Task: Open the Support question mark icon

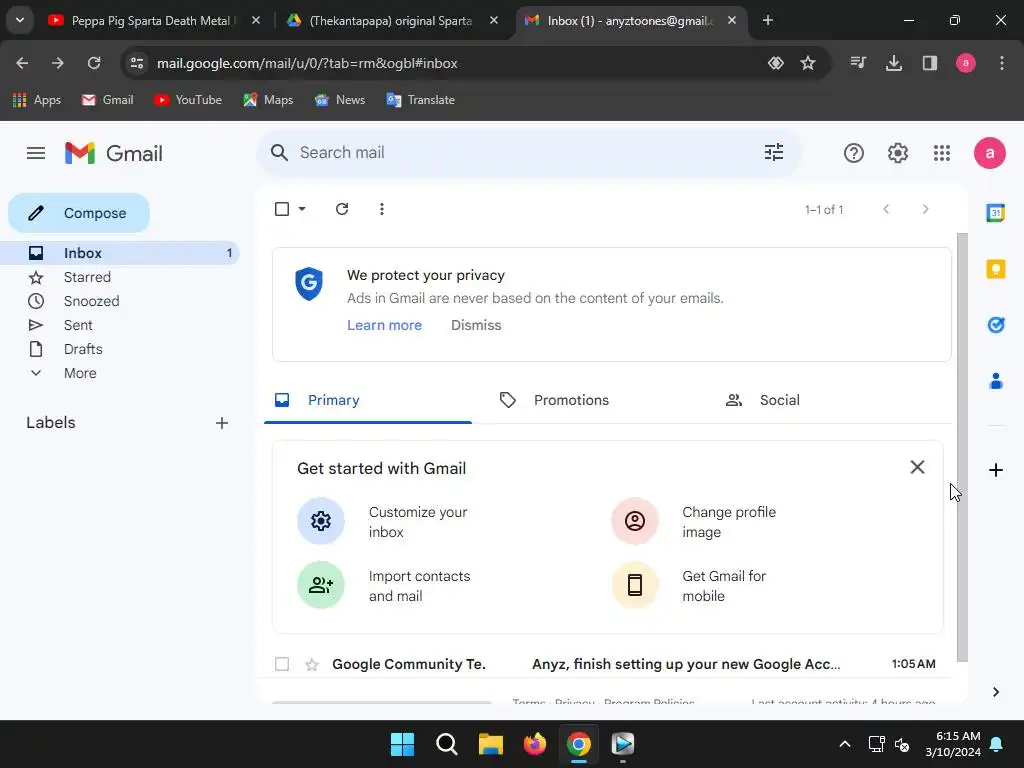Action: point(854,153)
